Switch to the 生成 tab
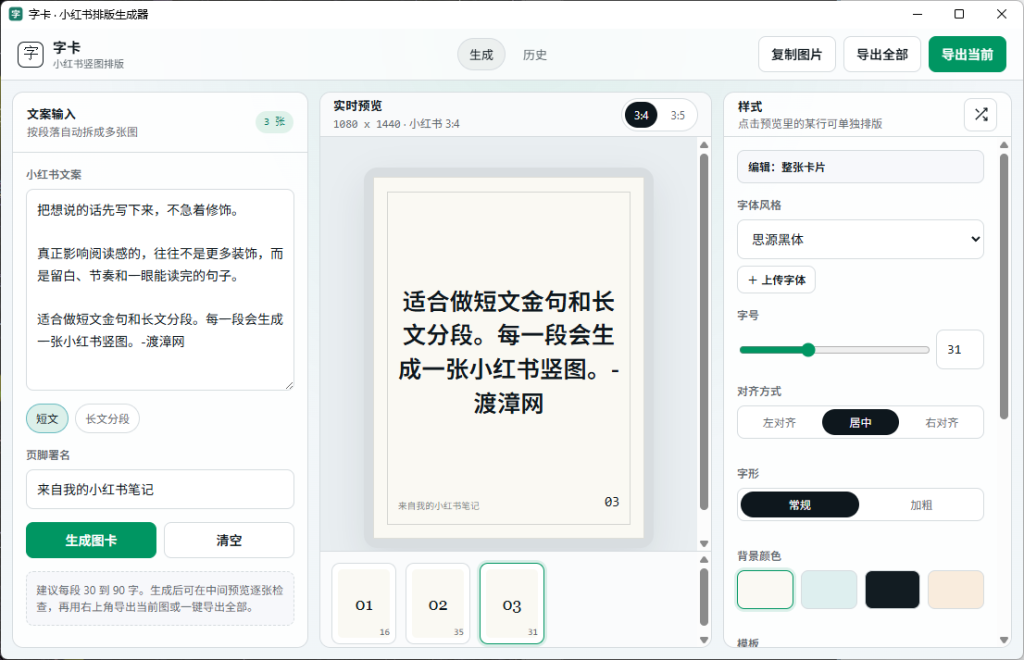Screen dimensions: 1024x660 [481, 54]
